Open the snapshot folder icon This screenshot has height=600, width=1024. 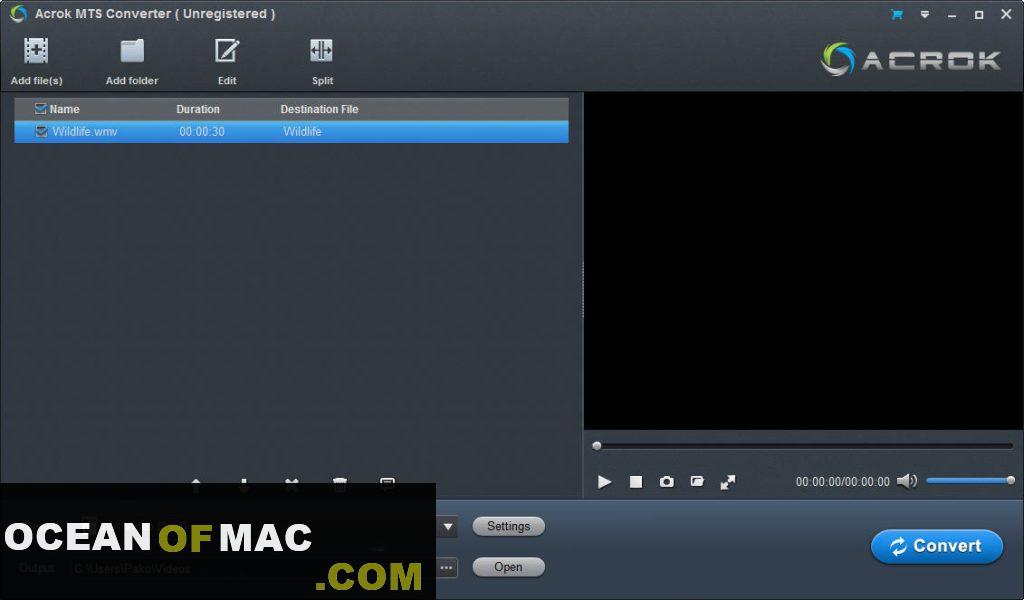click(697, 482)
